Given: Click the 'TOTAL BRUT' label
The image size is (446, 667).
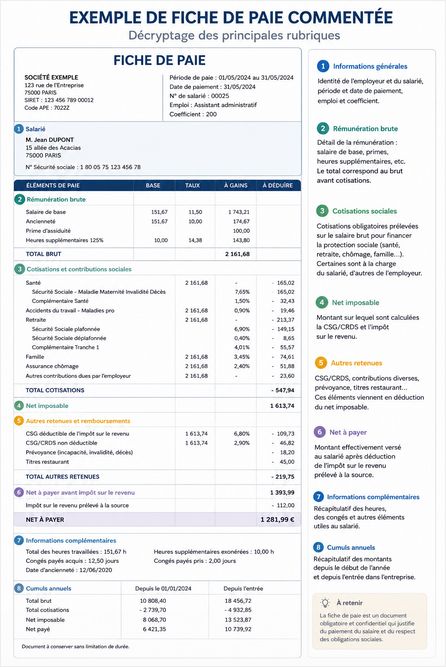Looking at the screenshot, I should (43, 254).
